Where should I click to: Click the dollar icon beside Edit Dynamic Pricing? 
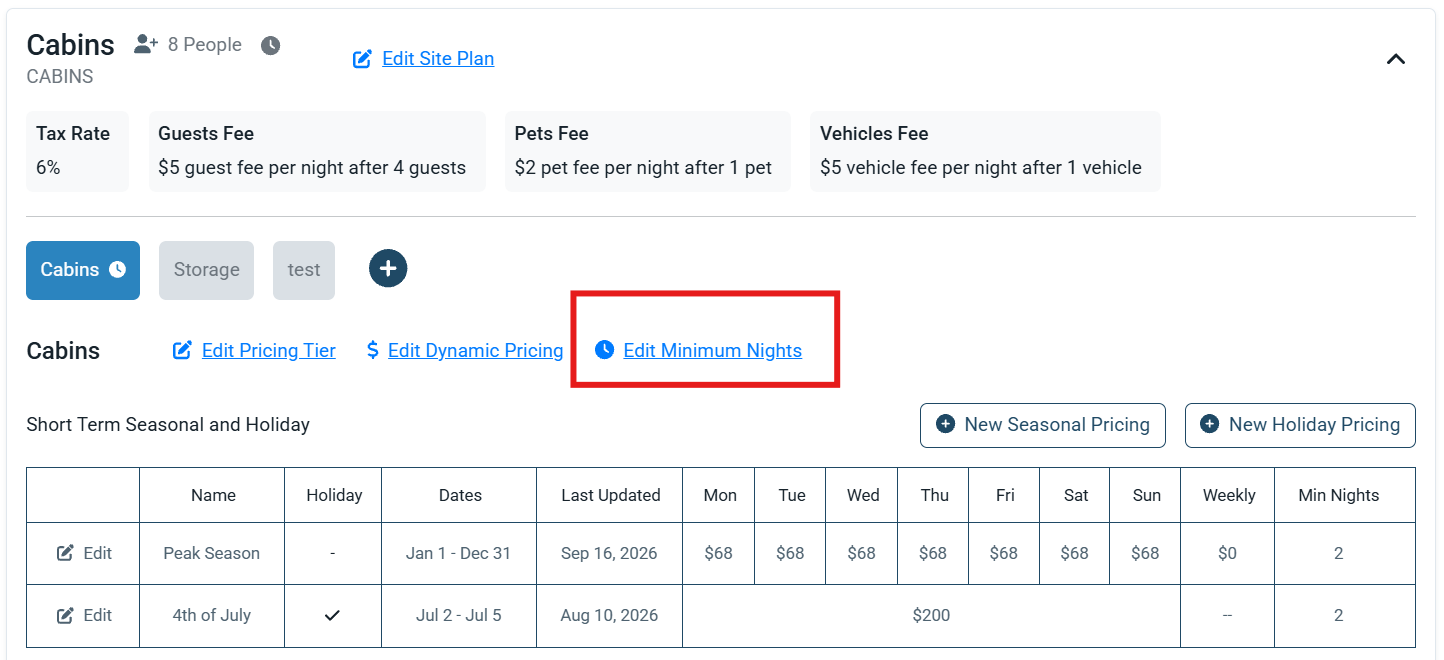[x=372, y=350]
